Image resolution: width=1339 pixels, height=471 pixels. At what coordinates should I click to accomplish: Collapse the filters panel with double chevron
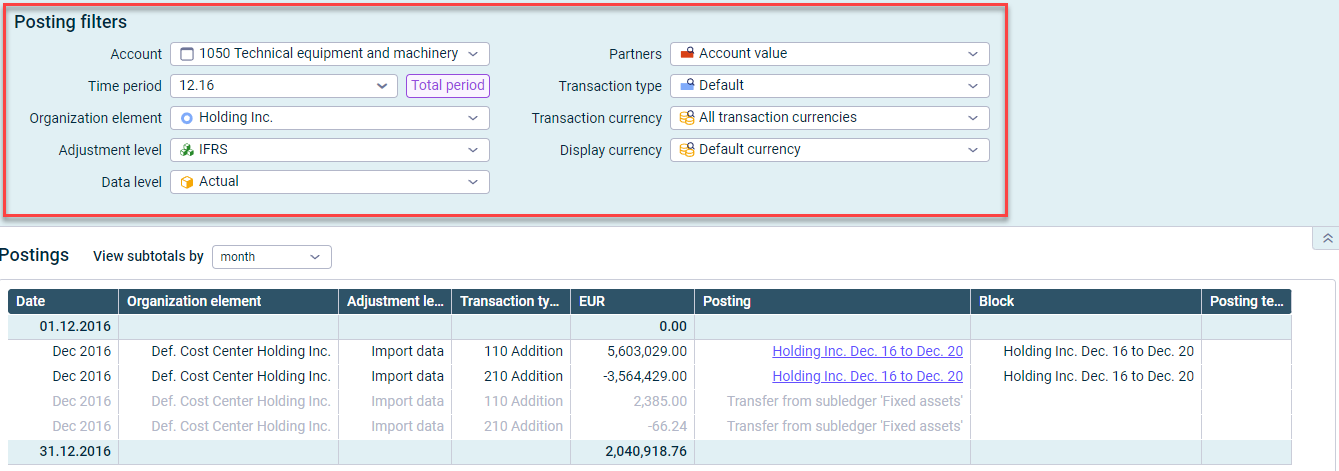(x=1327, y=238)
